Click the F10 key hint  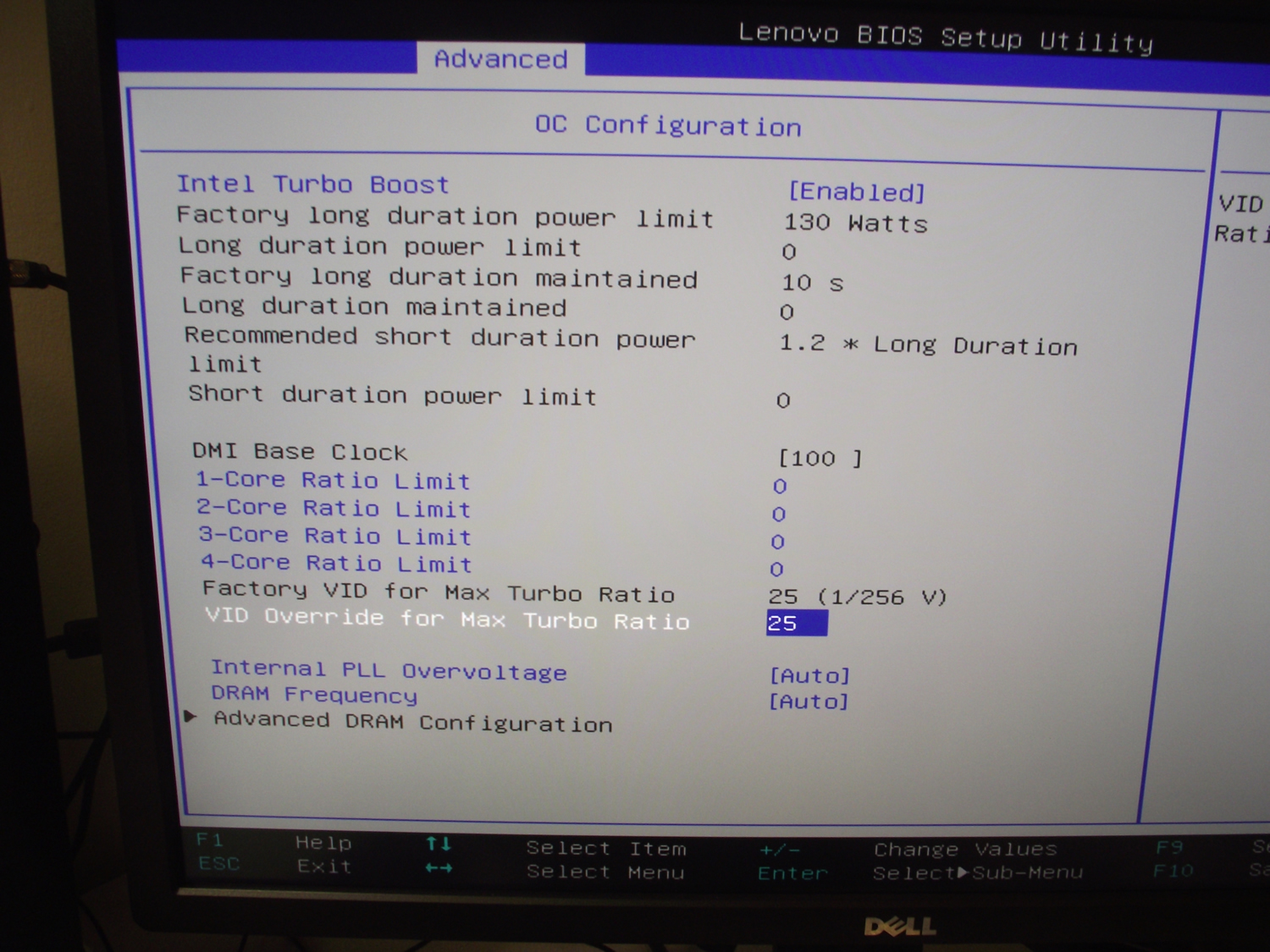[1173, 870]
